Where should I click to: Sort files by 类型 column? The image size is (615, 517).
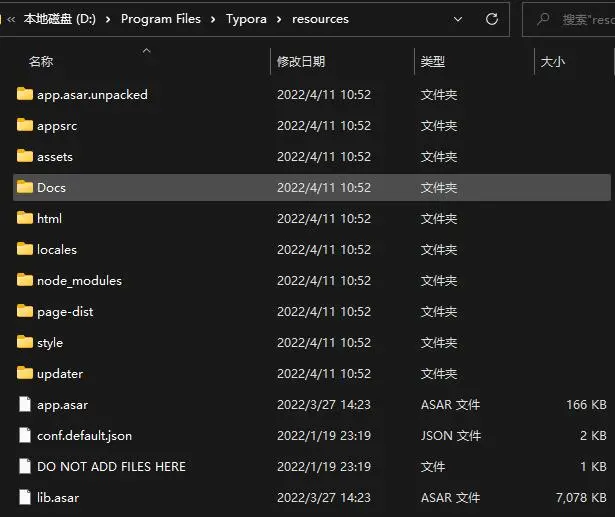(x=433, y=62)
